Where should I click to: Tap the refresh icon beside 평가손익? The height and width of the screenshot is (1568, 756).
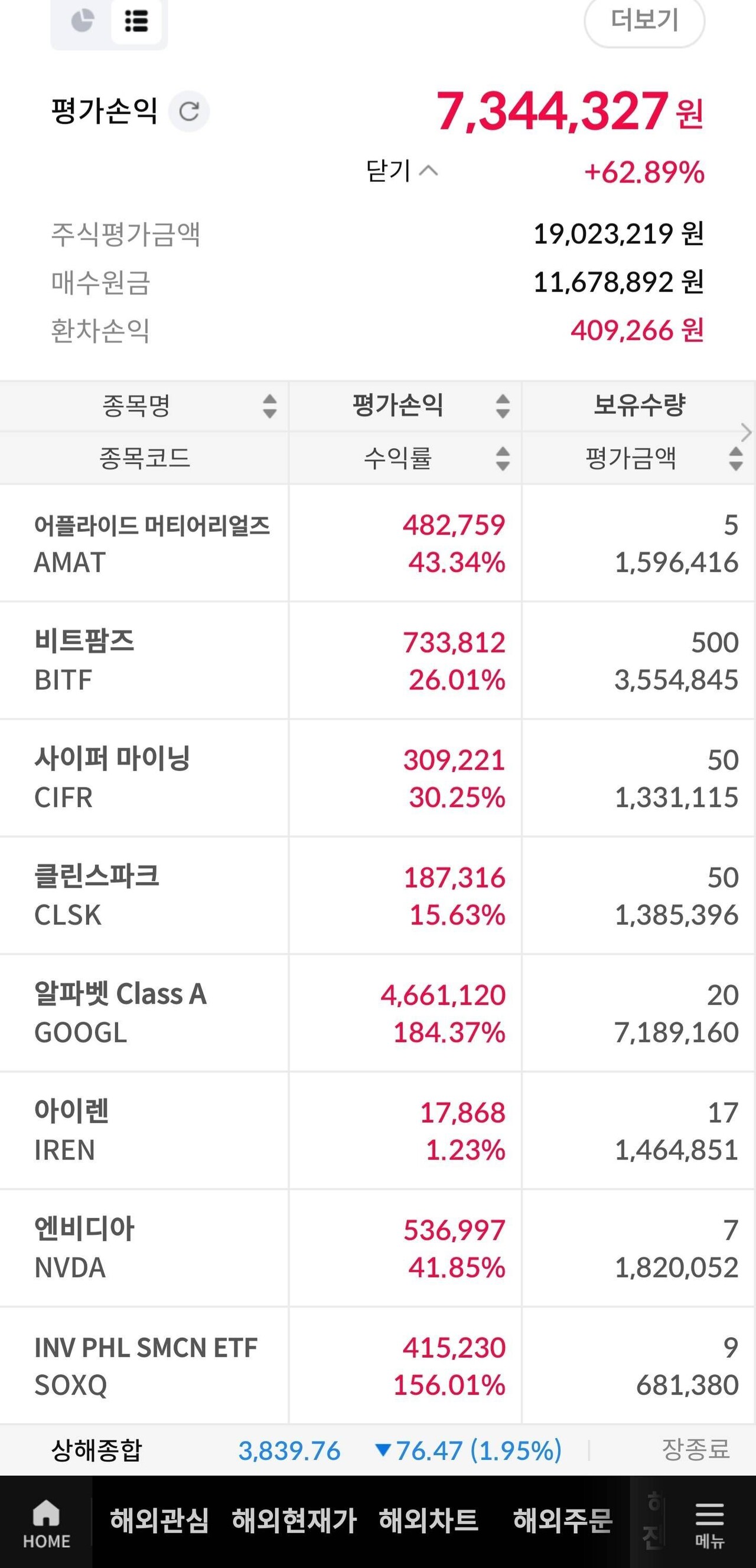pos(191,112)
